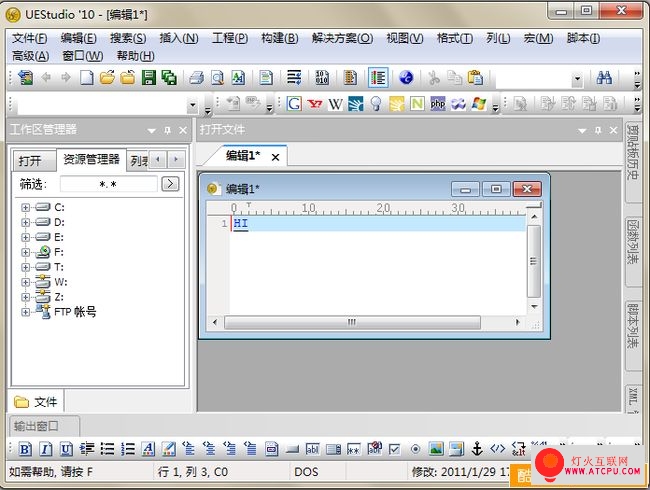Open the 工程(P) menu

(x=230, y=38)
